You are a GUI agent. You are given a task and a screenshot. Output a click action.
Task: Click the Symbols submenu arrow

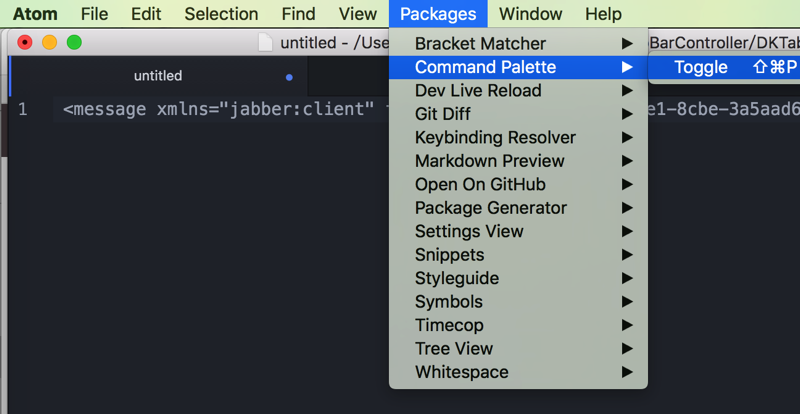tap(627, 302)
